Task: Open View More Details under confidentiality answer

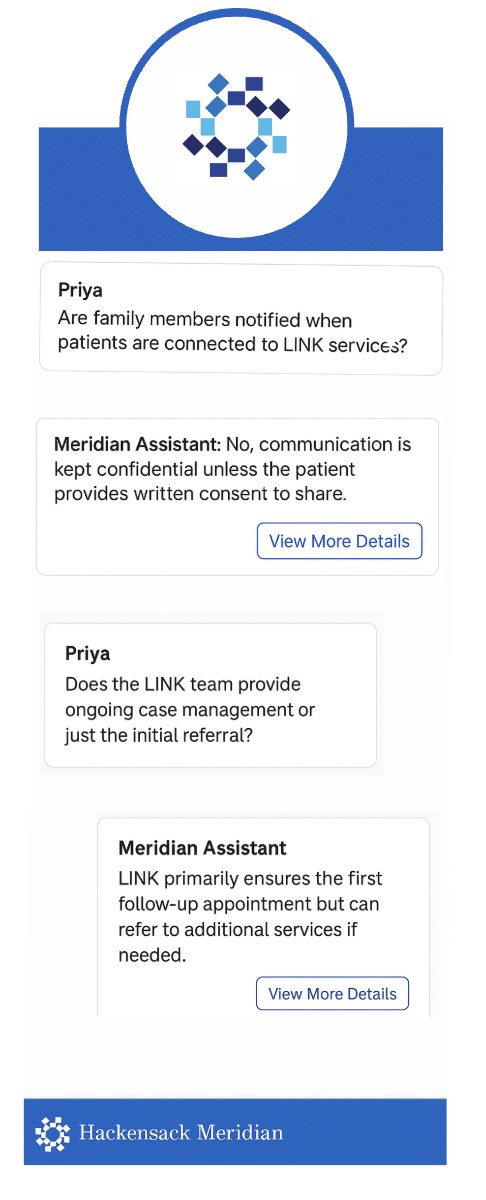Action: [x=339, y=541]
